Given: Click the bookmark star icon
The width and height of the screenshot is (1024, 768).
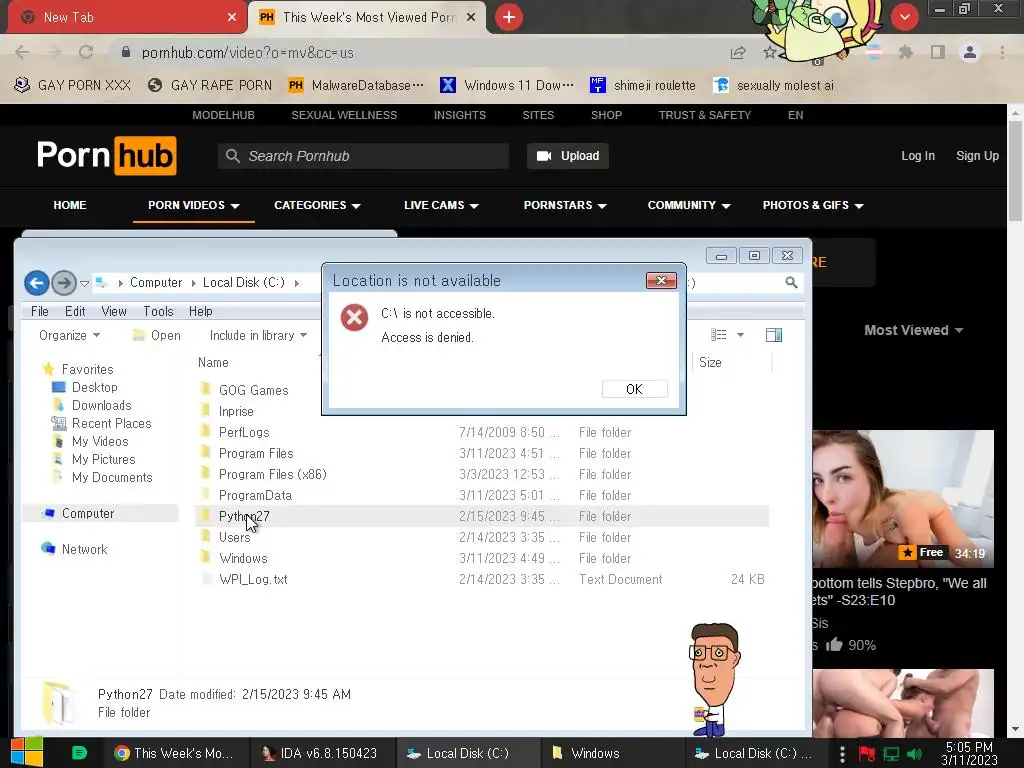Looking at the screenshot, I should coord(770,53).
